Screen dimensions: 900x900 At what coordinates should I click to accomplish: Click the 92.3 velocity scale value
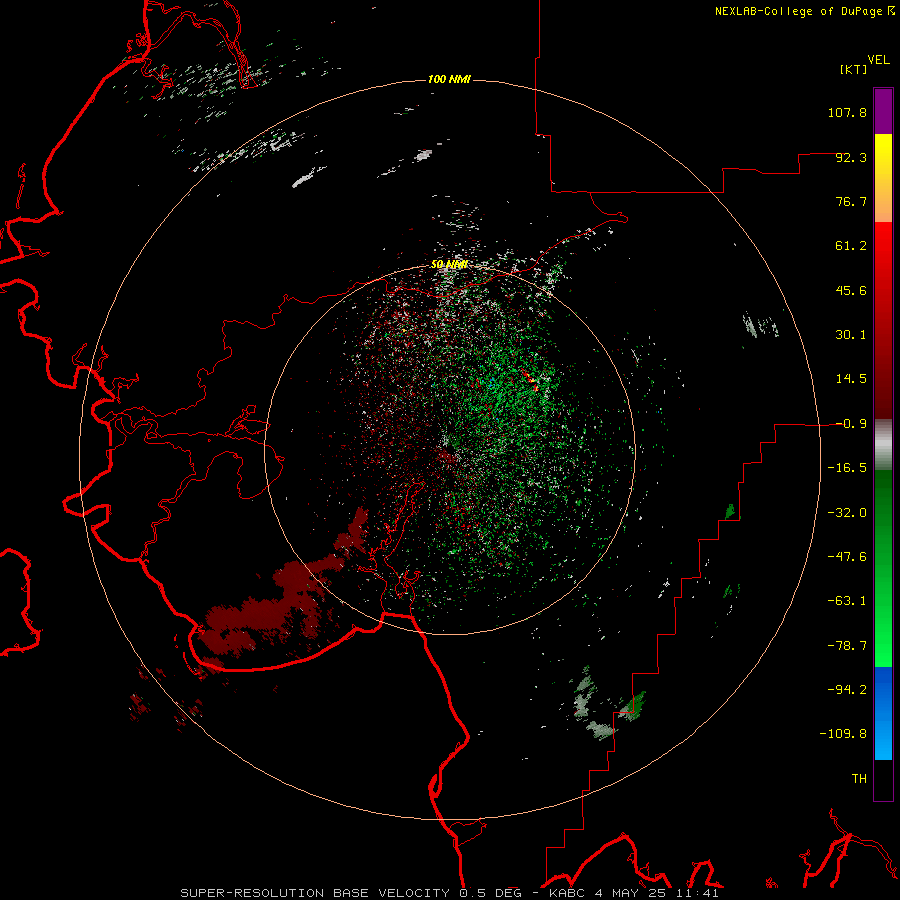pyautogui.click(x=851, y=157)
